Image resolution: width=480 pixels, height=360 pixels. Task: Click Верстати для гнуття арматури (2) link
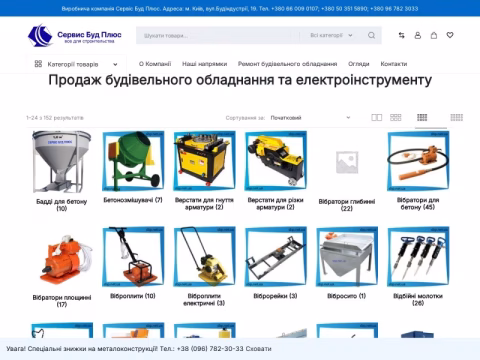[204, 204]
